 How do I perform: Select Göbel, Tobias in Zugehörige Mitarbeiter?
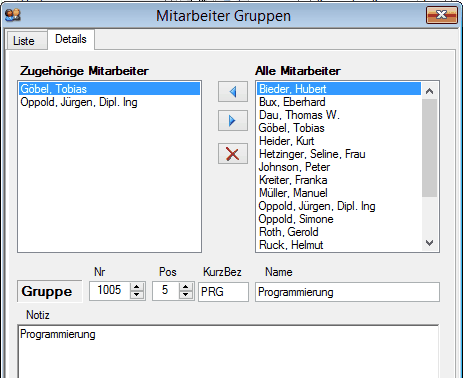(x=109, y=89)
